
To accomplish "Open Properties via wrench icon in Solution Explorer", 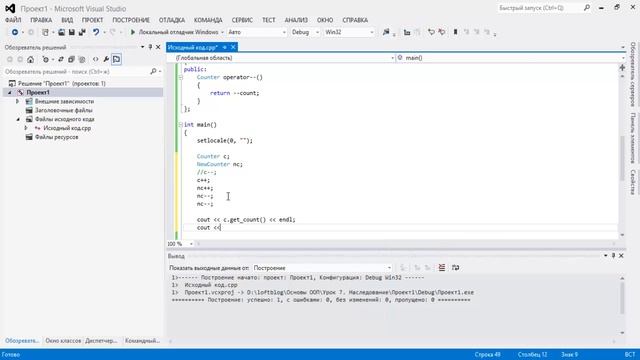I will click(x=106, y=60).
